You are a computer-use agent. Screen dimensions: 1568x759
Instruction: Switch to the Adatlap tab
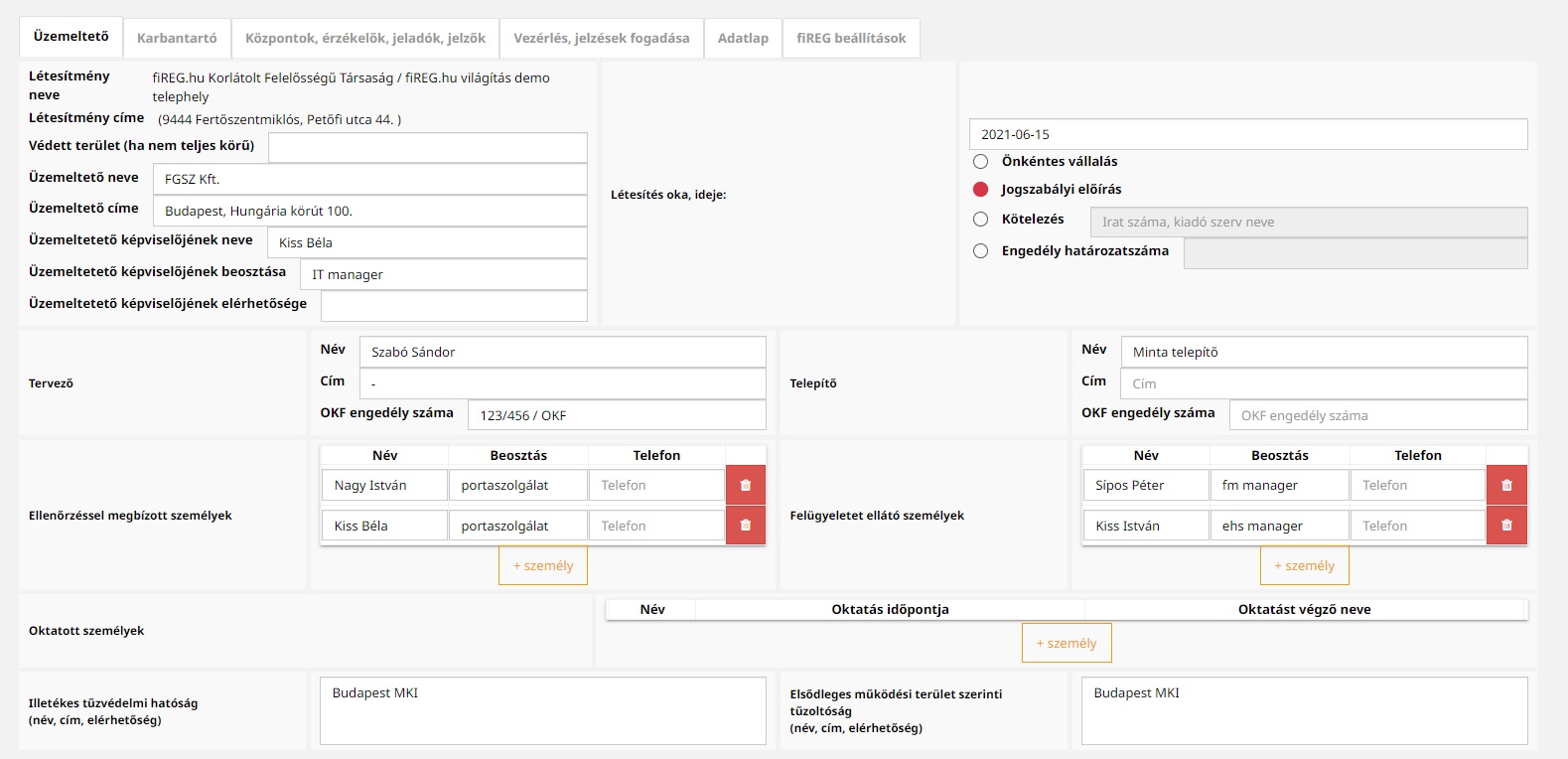pyautogui.click(x=743, y=39)
